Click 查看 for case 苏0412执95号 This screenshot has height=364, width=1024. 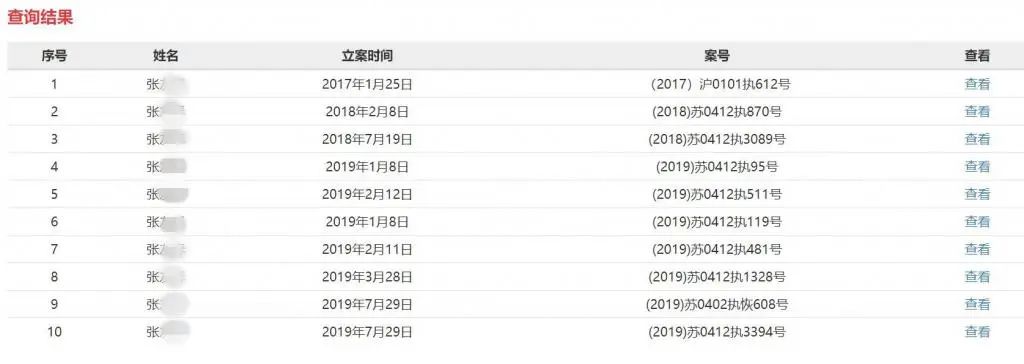(x=977, y=166)
